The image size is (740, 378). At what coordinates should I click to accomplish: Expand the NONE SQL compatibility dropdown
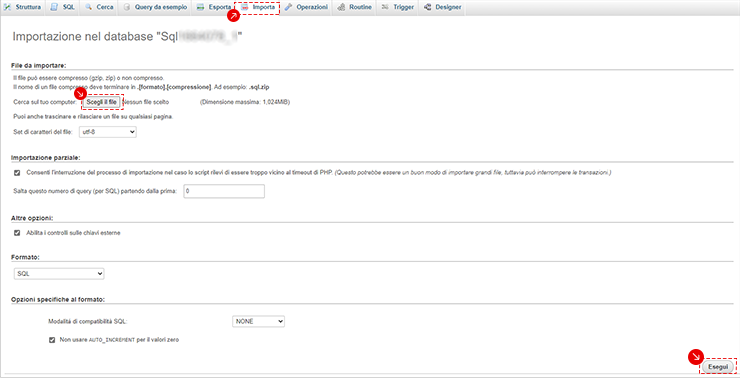pos(259,321)
